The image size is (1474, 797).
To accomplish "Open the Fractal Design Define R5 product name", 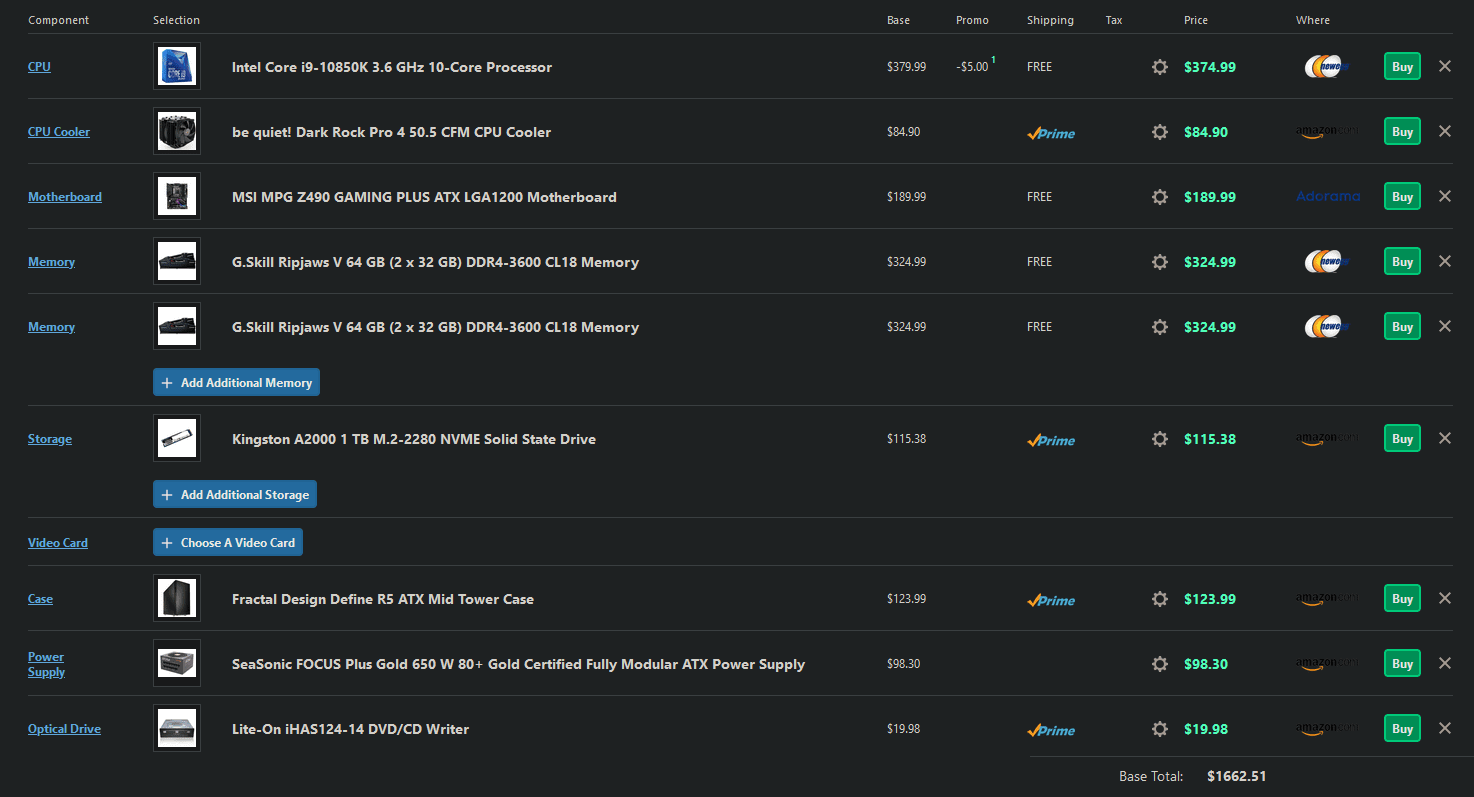I will click(x=382, y=599).
